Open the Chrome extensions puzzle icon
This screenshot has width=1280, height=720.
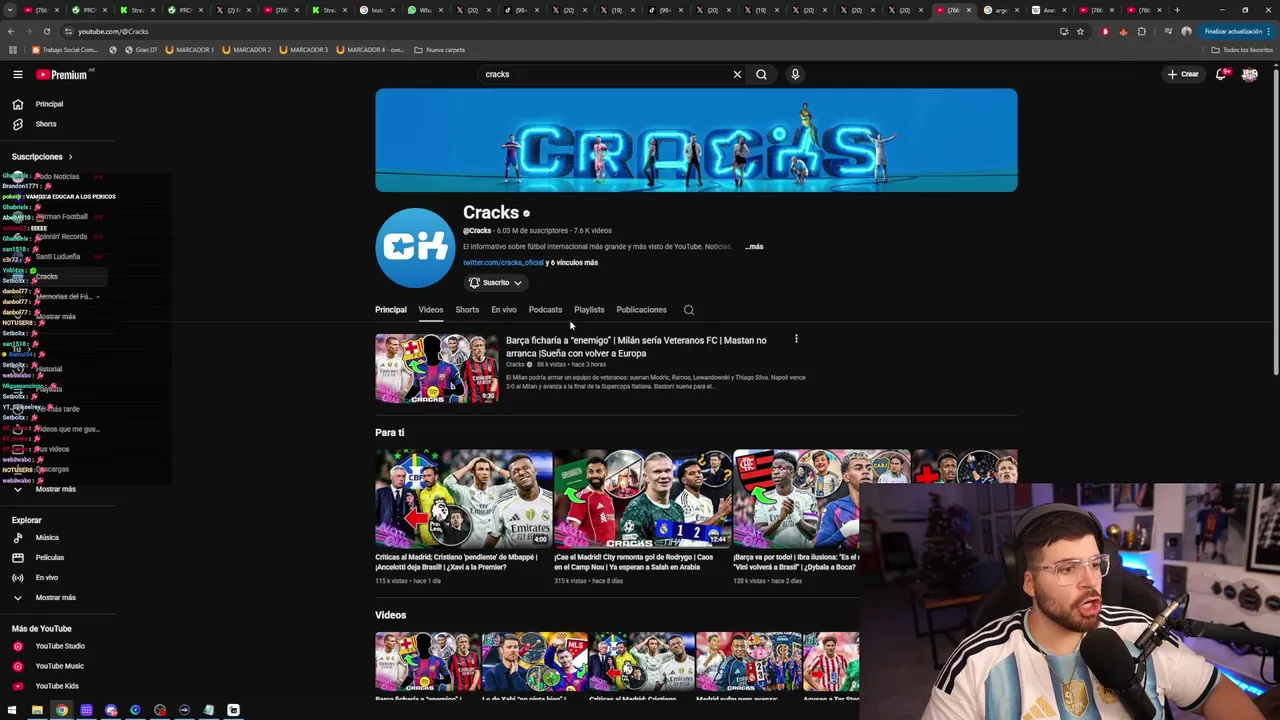tap(1142, 31)
